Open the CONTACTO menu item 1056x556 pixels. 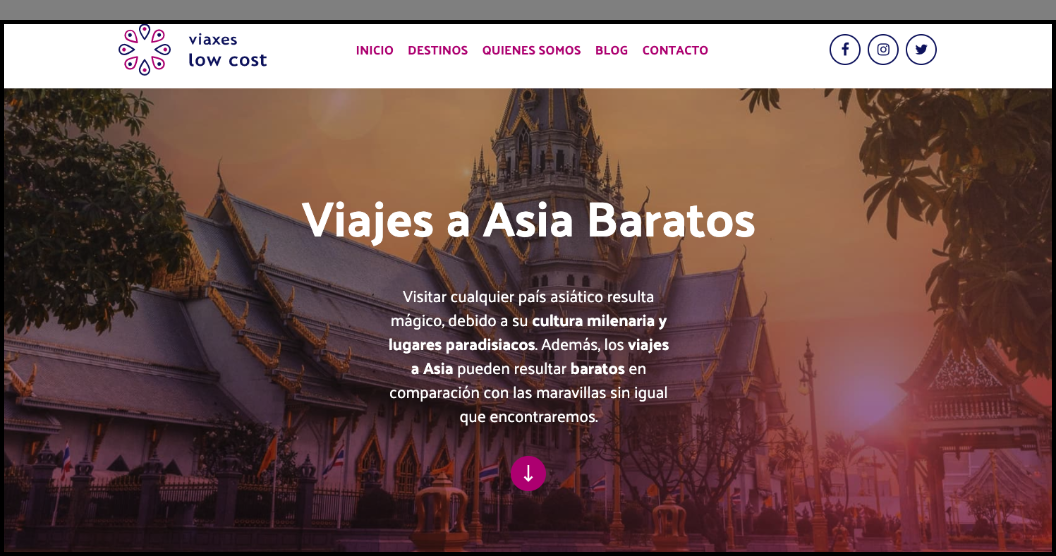[x=675, y=50]
